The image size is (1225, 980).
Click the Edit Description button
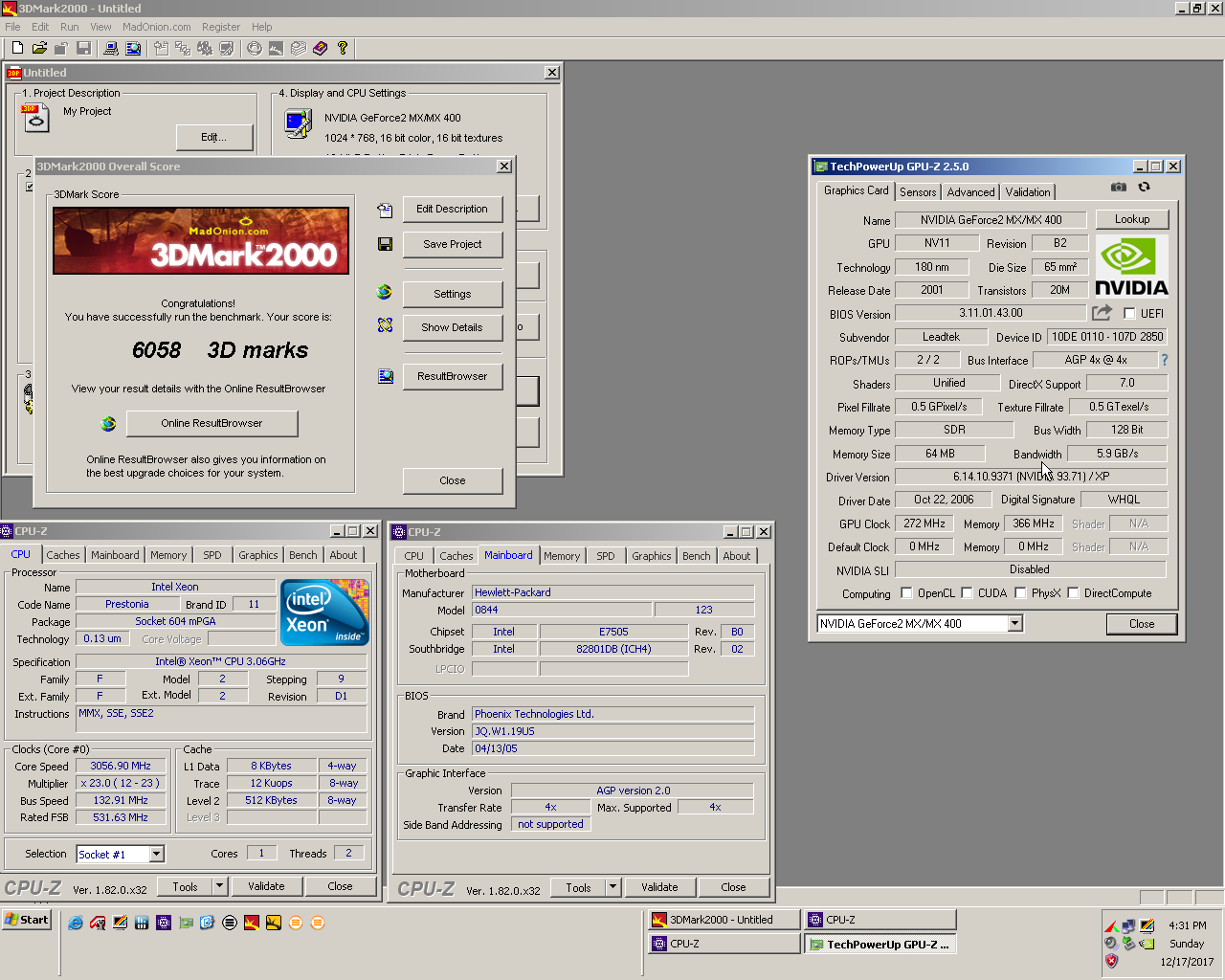pos(452,209)
